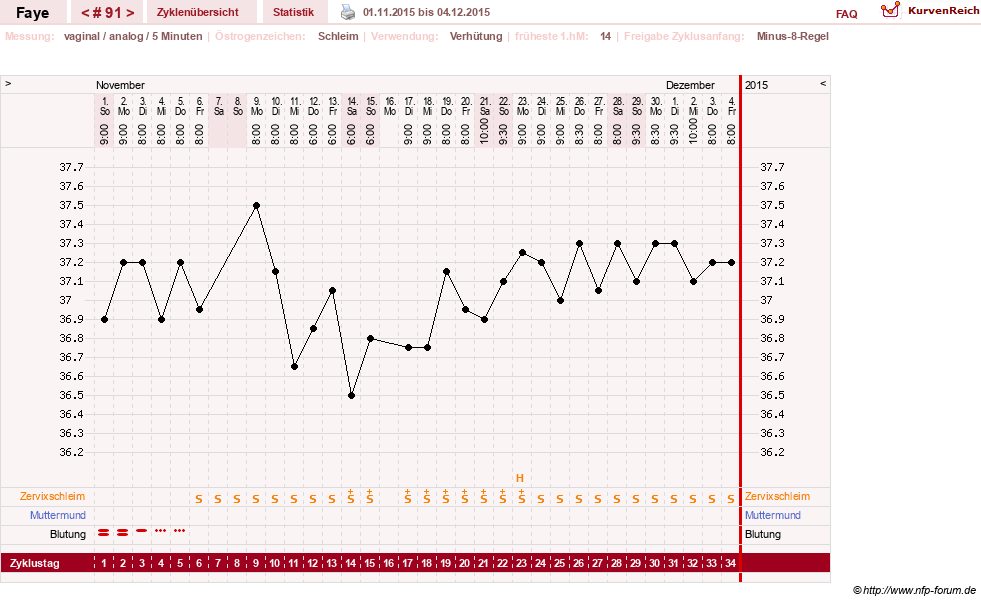This screenshot has height=602, width=981.
Task: Click the 37.7 label on left axis
Action: coord(71,167)
